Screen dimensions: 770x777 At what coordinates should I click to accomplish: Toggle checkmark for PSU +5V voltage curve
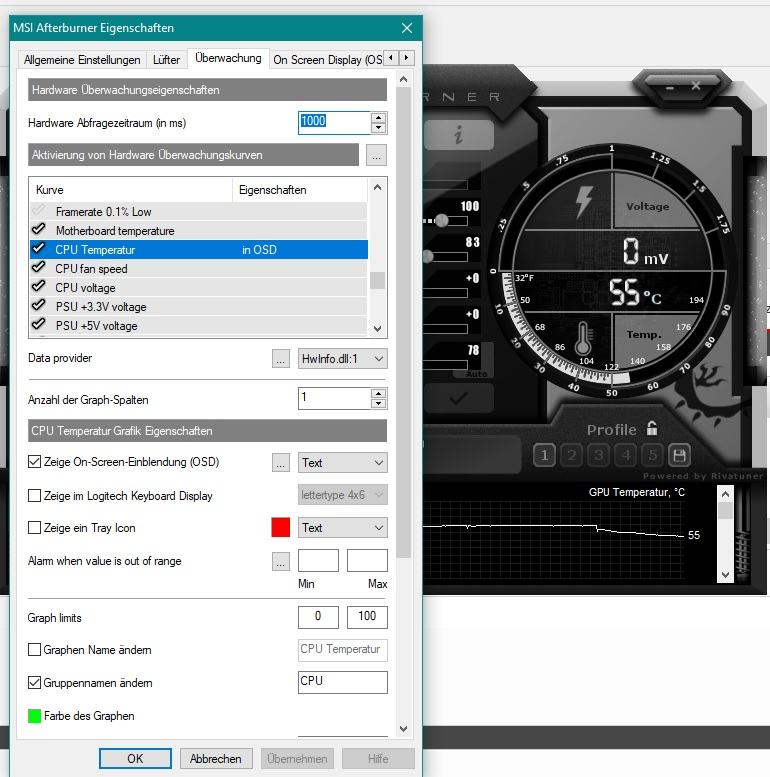point(38,325)
